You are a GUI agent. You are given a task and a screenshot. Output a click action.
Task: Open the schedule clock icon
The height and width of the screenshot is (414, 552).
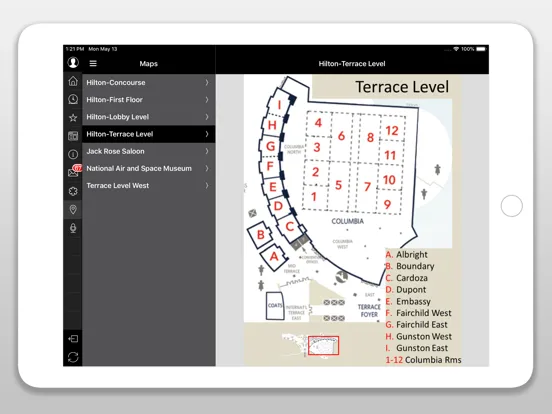pyautogui.click(x=73, y=99)
